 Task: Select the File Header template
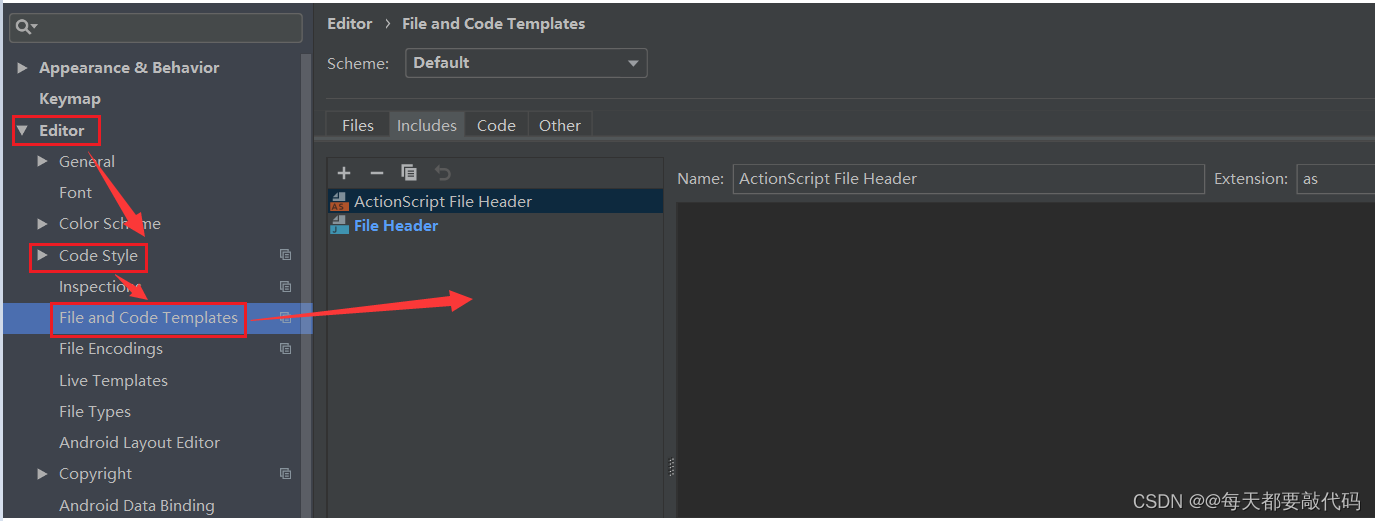coord(495,225)
